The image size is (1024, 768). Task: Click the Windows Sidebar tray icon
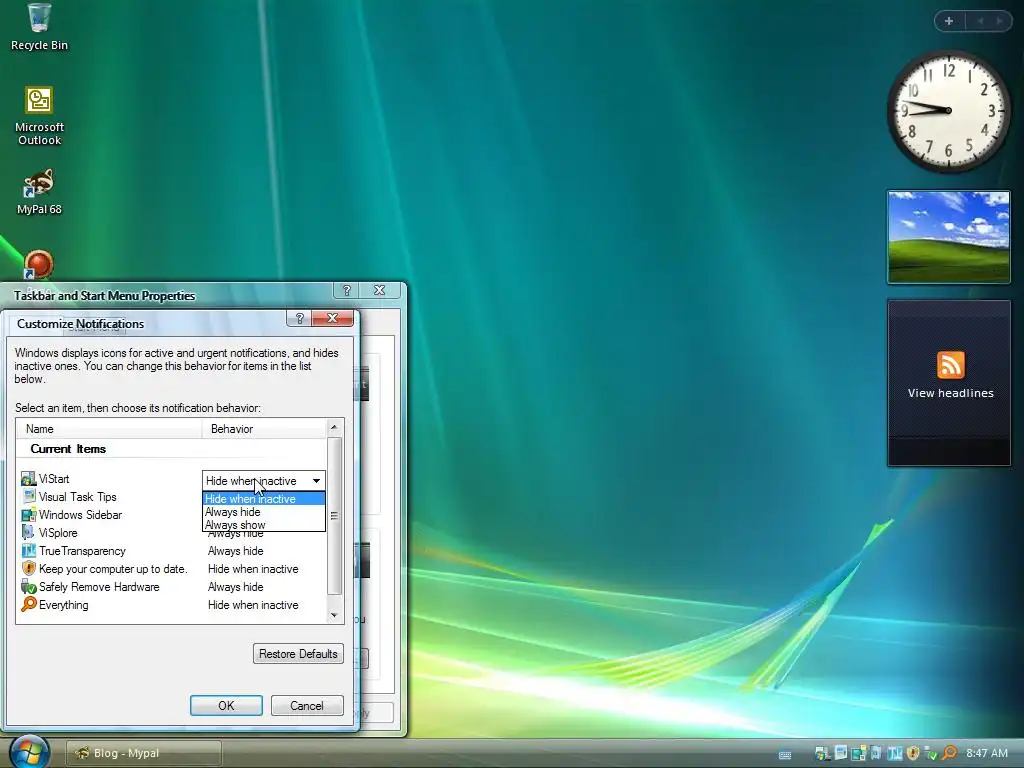coord(859,753)
